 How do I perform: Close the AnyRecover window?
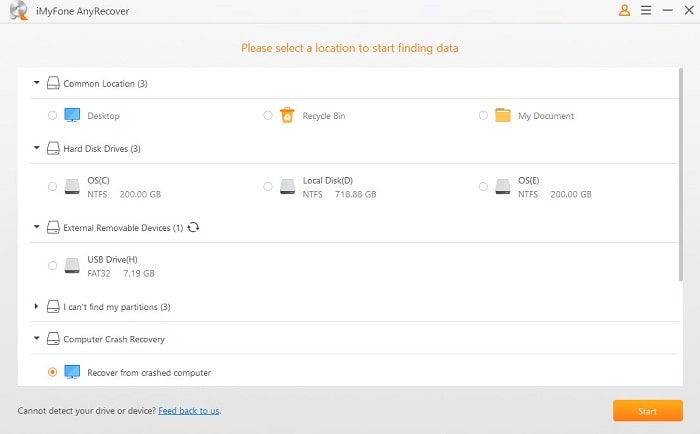click(x=689, y=10)
